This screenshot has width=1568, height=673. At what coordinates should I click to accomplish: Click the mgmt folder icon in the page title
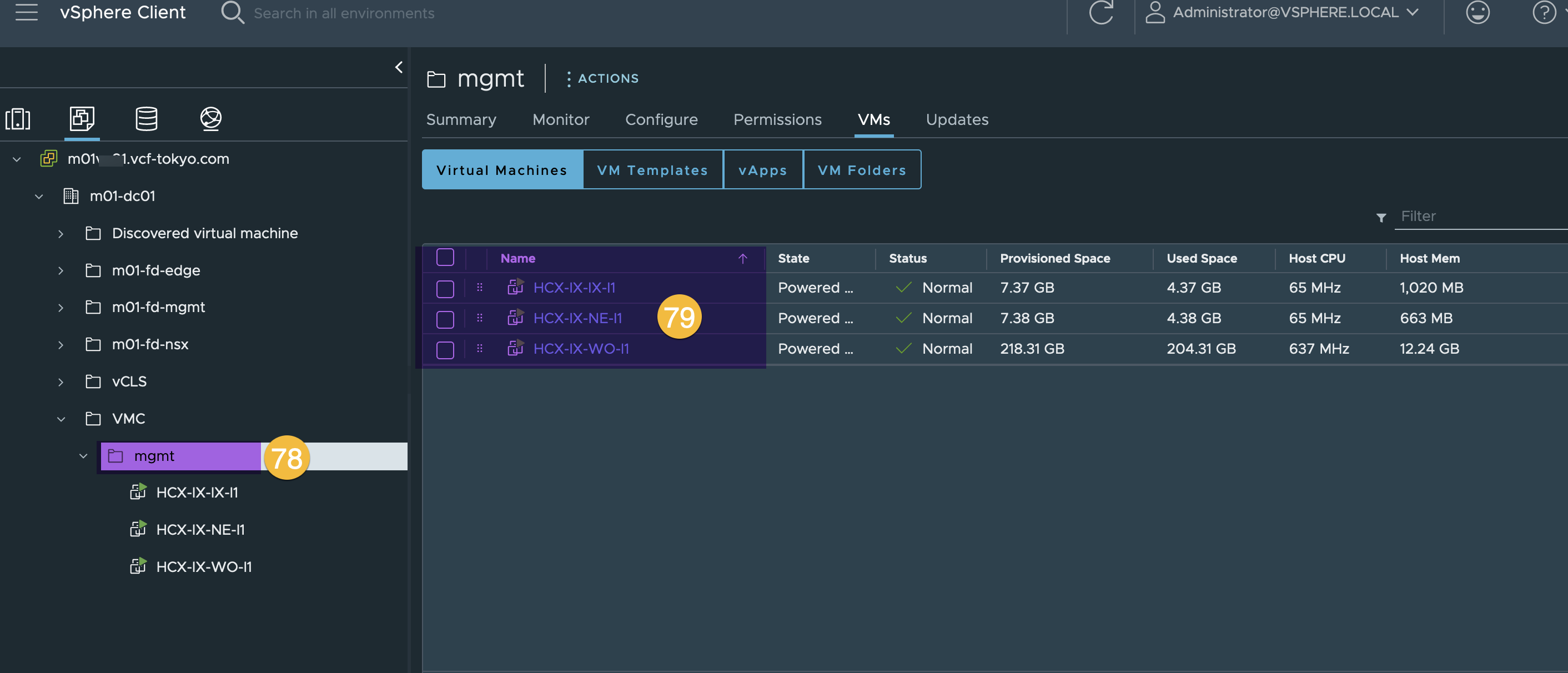coord(436,79)
